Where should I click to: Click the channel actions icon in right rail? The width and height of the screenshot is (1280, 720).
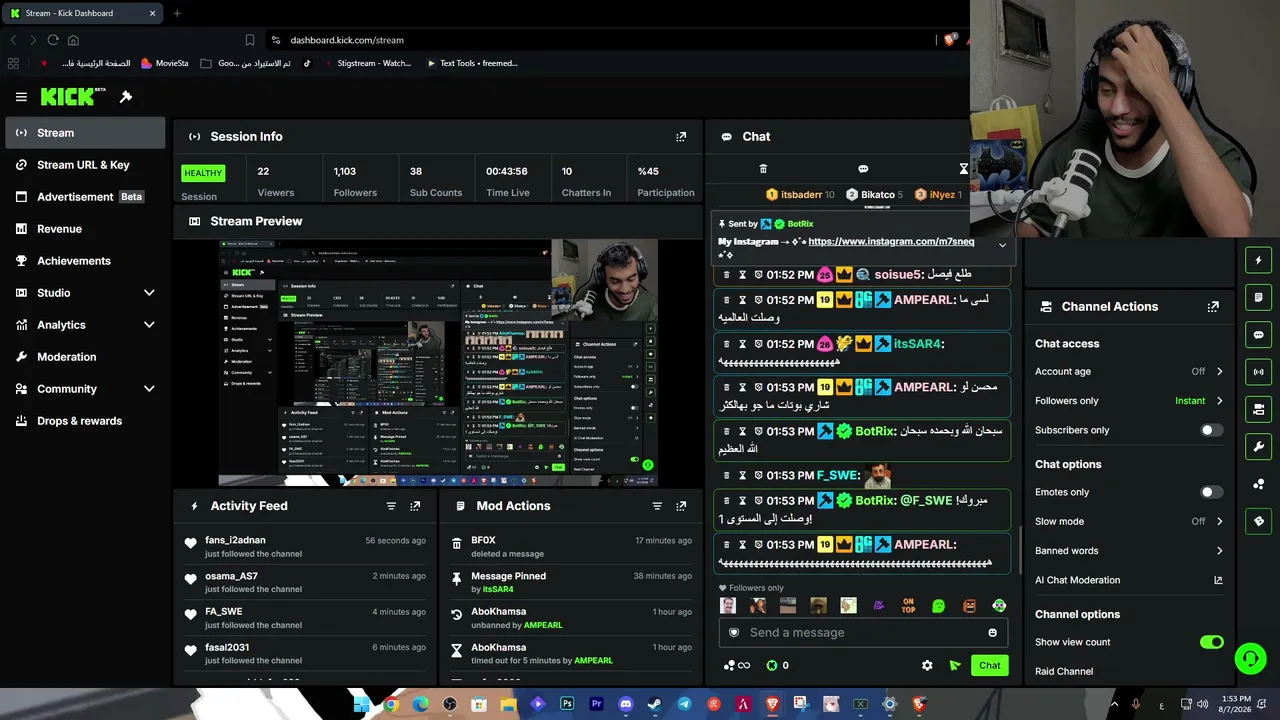1259,409
